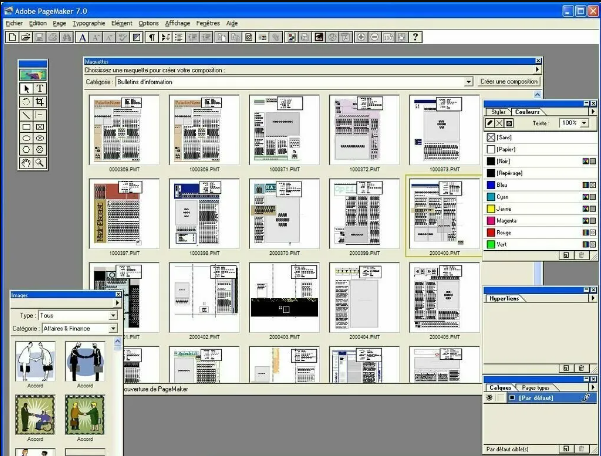The width and height of the screenshot is (601, 456).
Task: Select the Polygon Frame tool
Action: coord(39,150)
